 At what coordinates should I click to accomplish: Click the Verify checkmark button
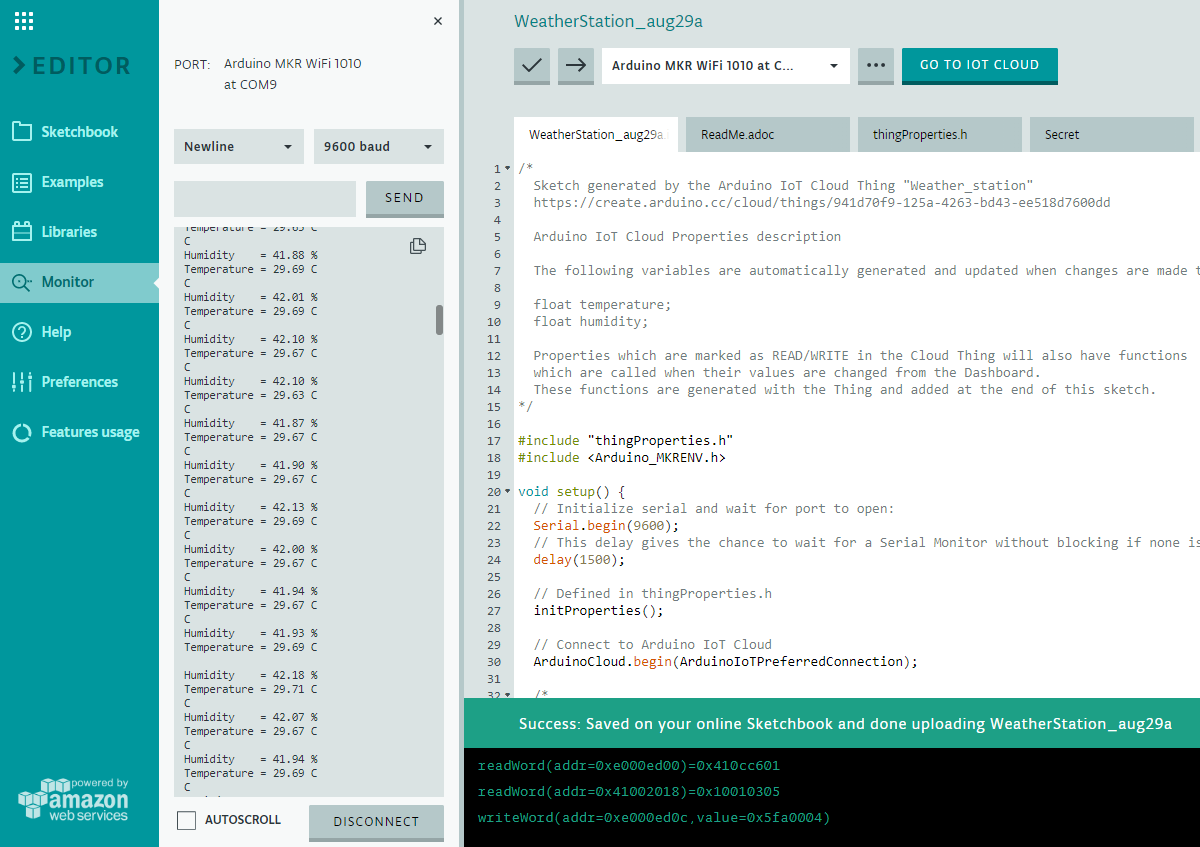[532, 65]
